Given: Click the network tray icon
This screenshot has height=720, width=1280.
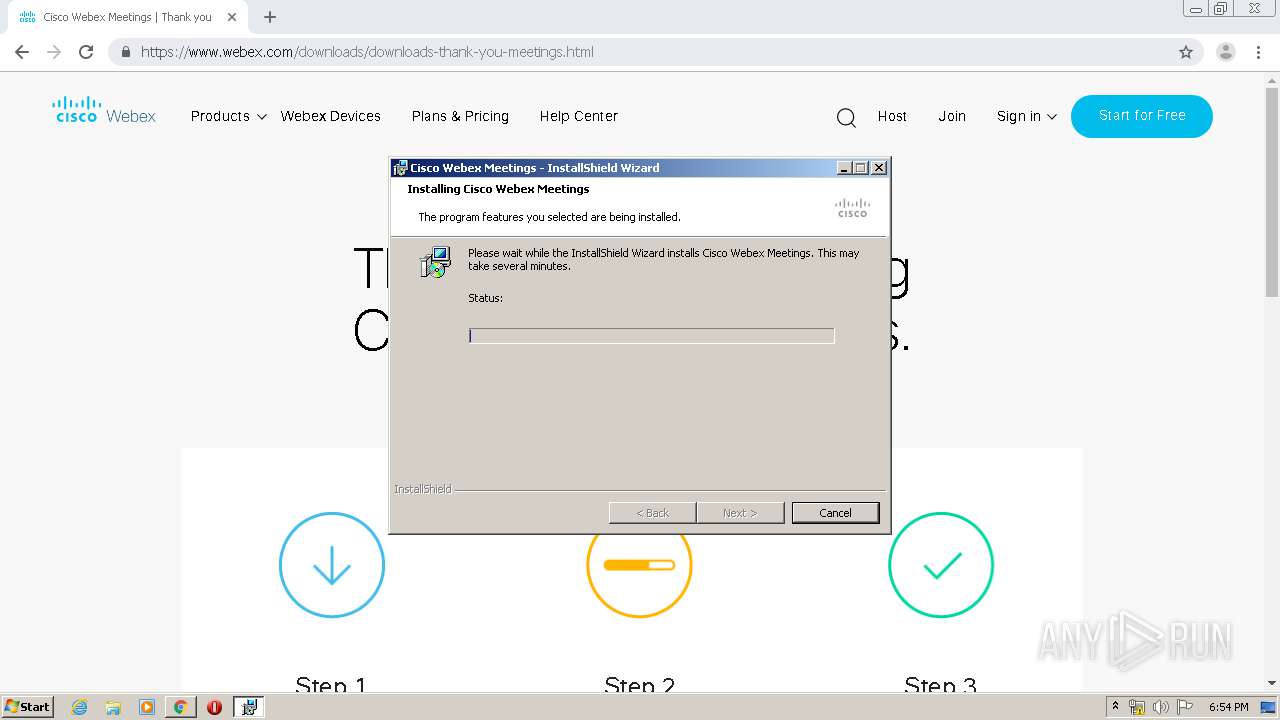Looking at the screenshot, I should (1137, 707).
